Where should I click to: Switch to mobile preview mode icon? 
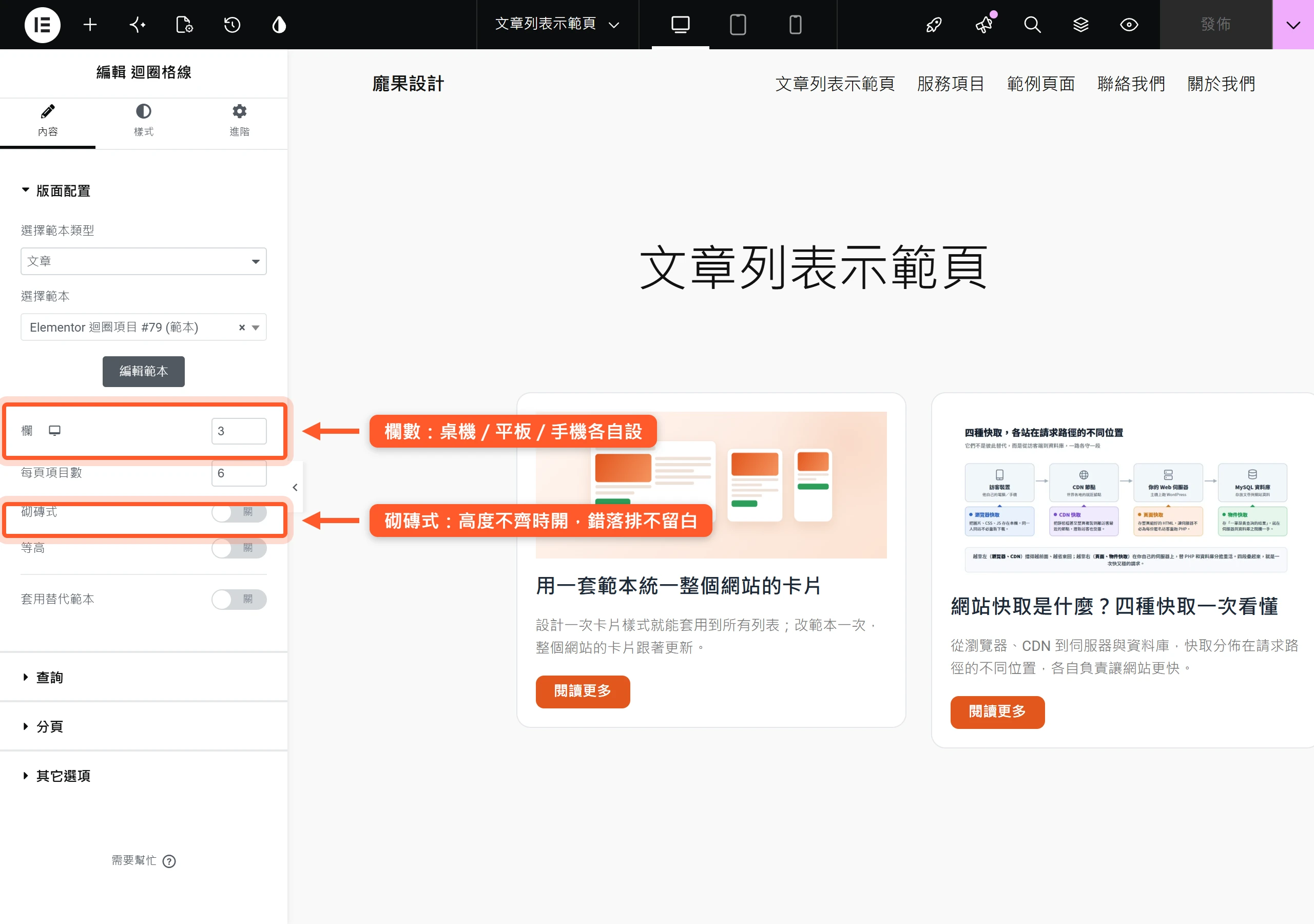(x=796, y=25)
